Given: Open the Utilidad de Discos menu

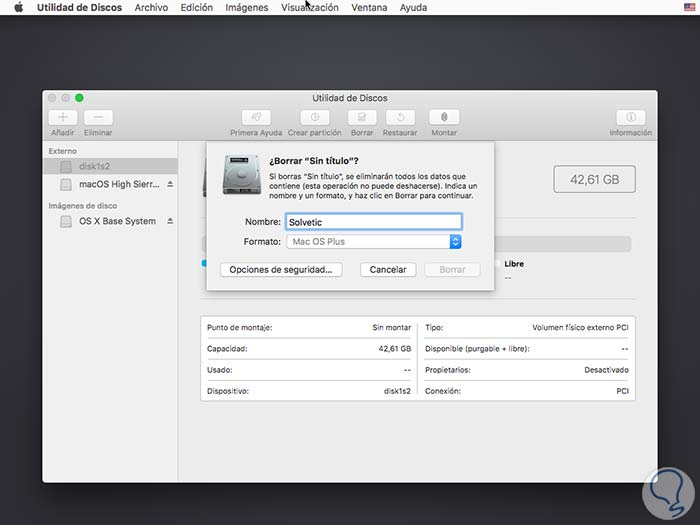Looking at the screenshot, I should [79, 8].
